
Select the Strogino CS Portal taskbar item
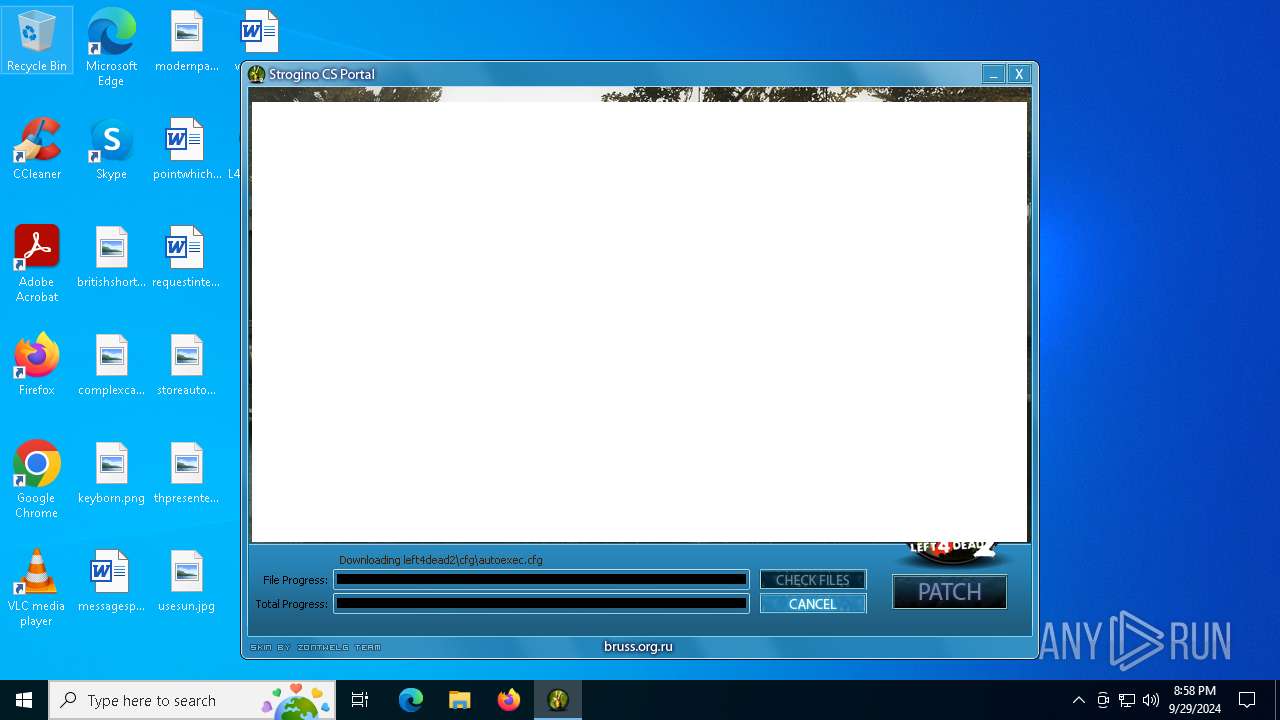[x=558, y=700]
